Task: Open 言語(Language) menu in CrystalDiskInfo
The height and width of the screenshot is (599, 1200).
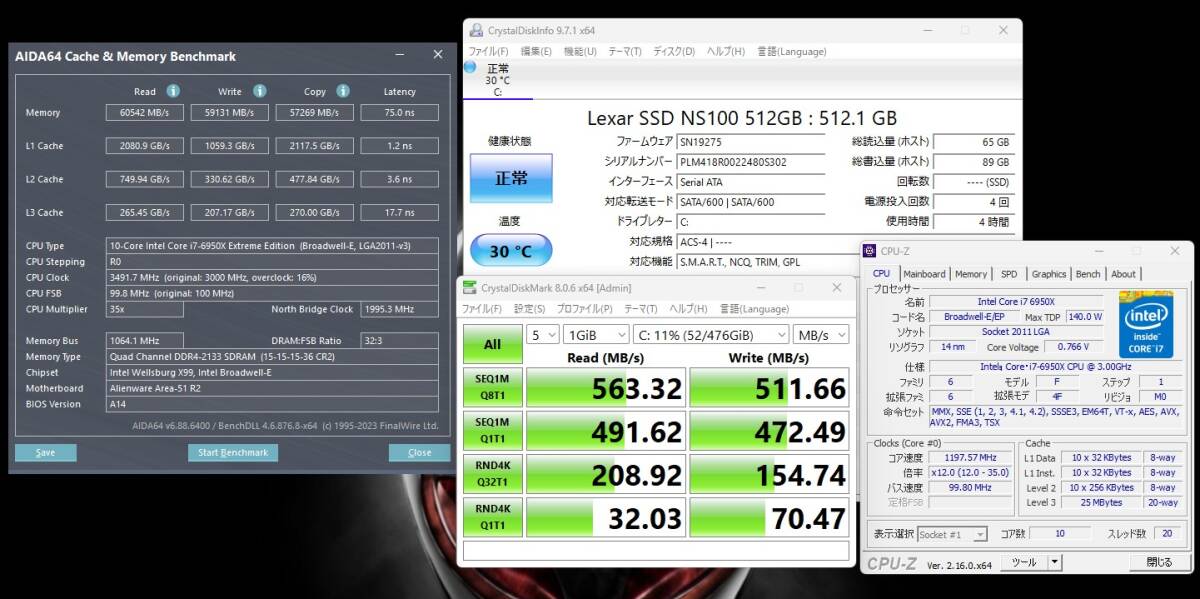Action: pos(792,51)
